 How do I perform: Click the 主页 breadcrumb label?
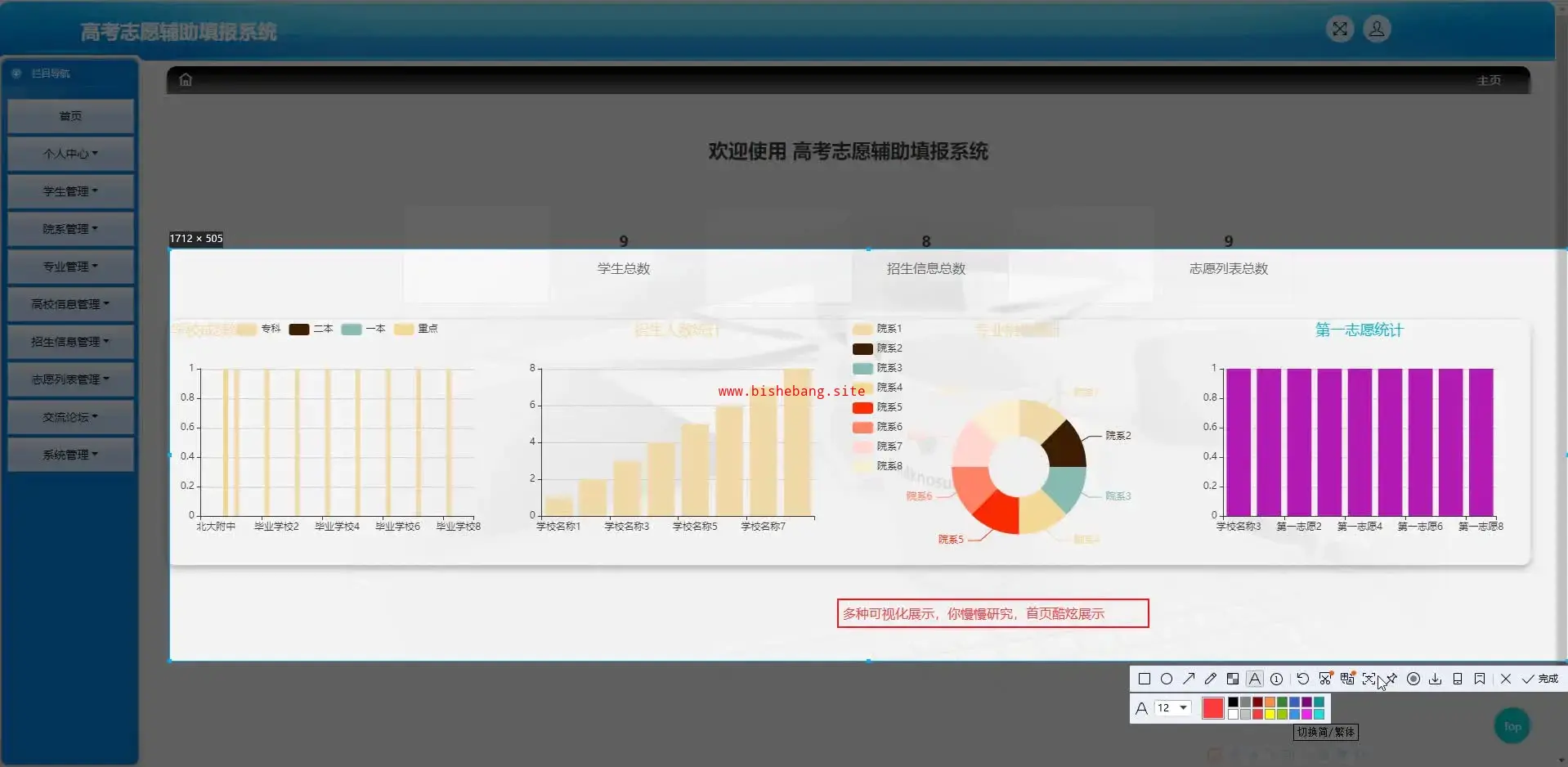1489,80
